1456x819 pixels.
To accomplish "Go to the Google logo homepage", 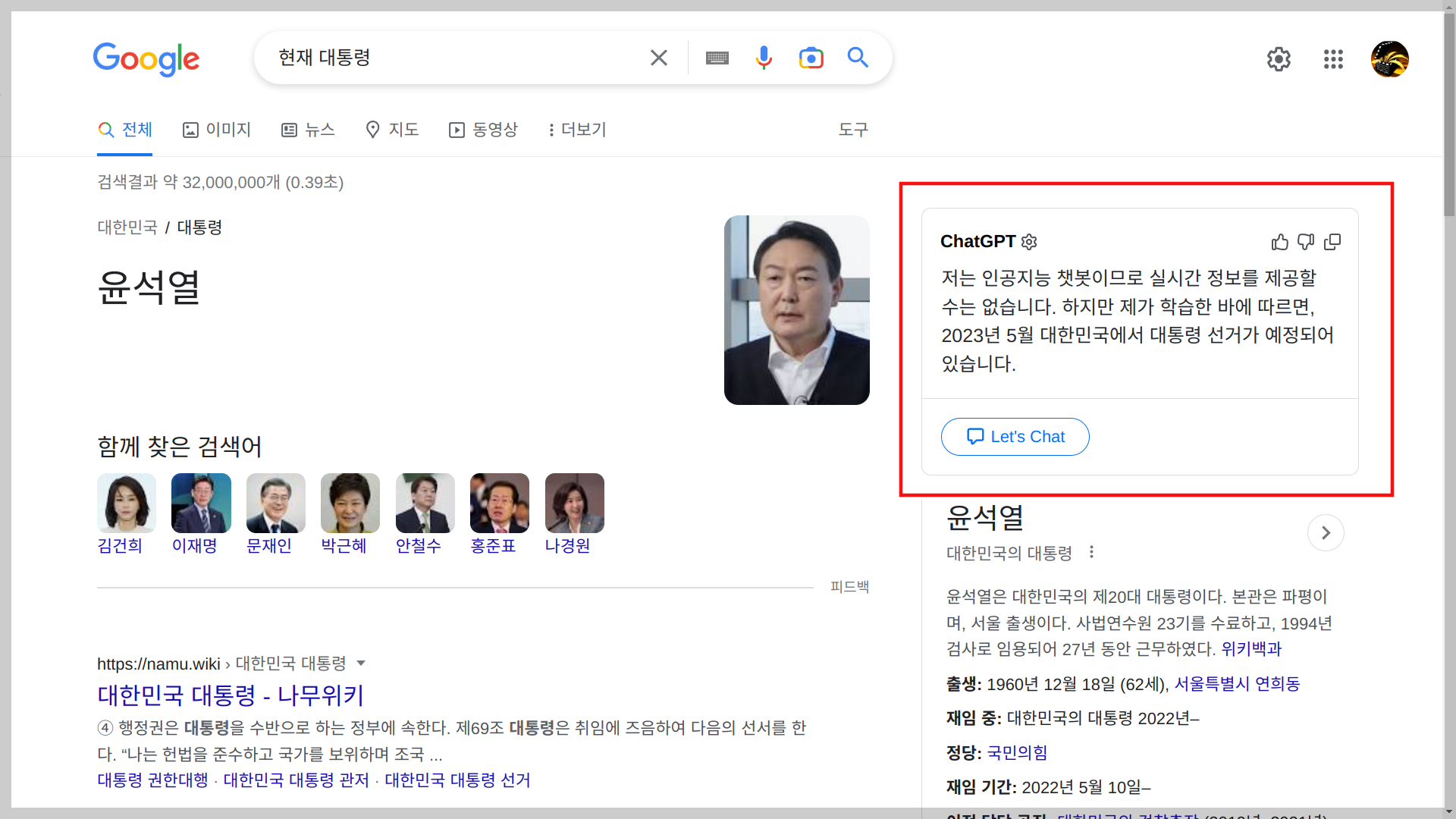I will [146, 59].
